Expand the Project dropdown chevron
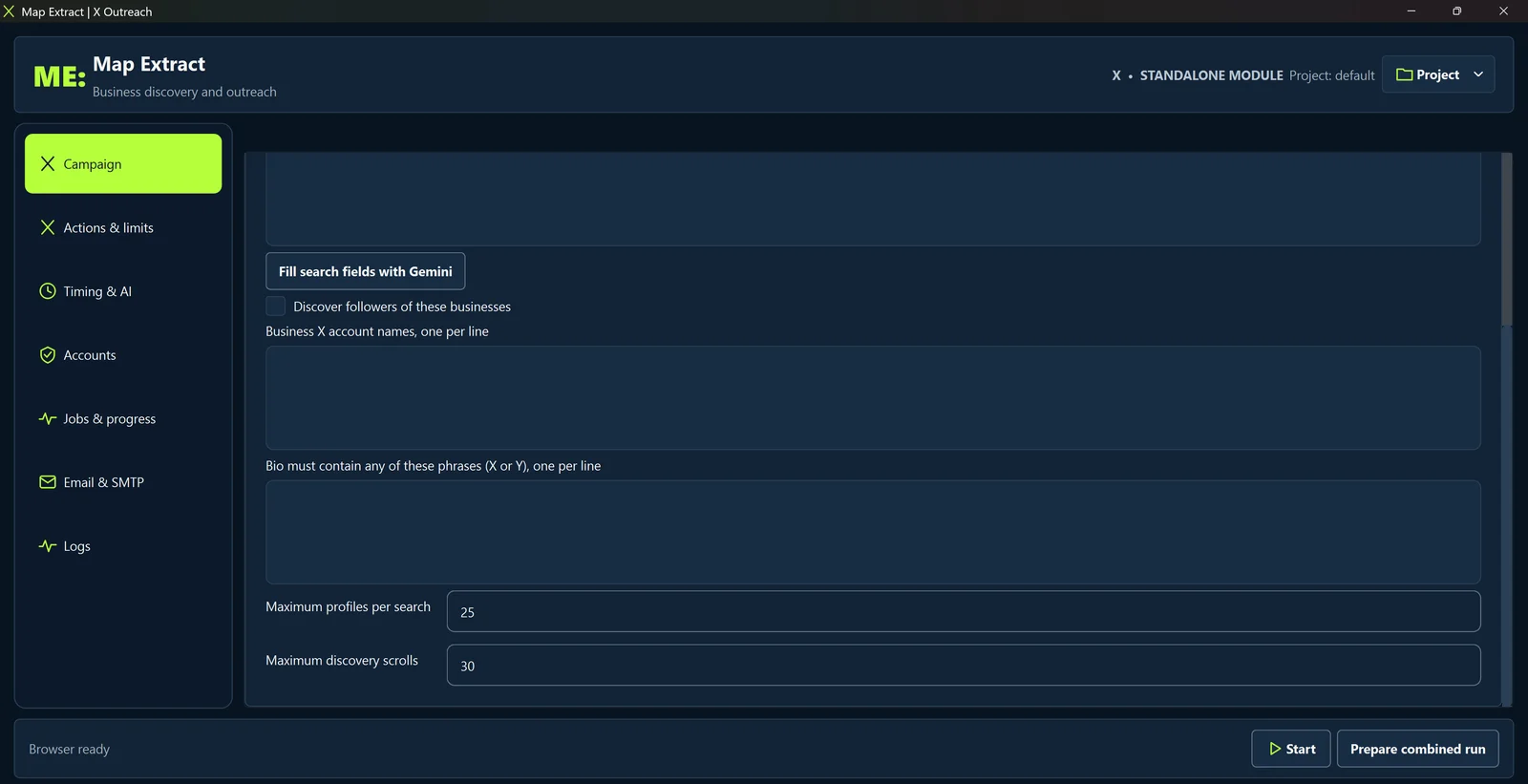The height and width of the screenshot is (784, 1528). (1478, 74)
